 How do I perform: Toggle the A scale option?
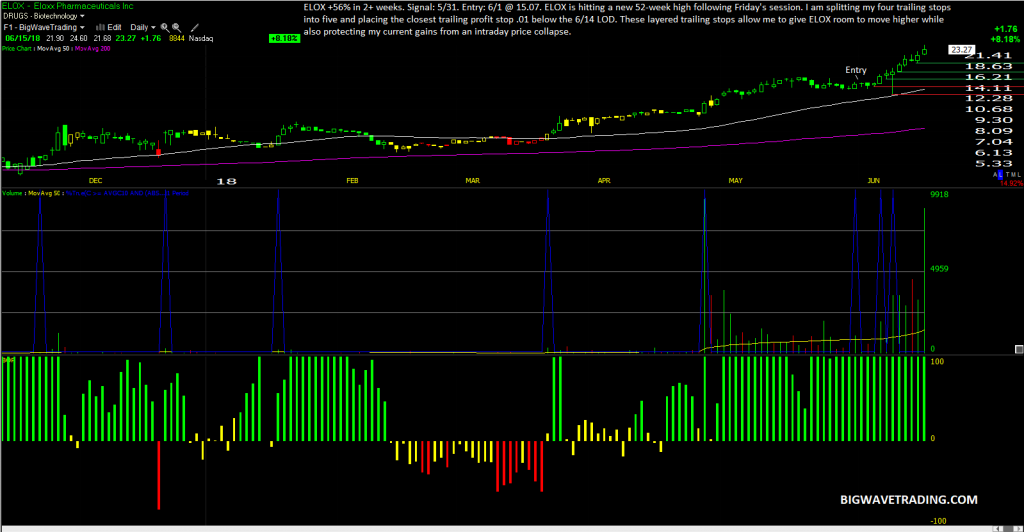click(995, 174)
